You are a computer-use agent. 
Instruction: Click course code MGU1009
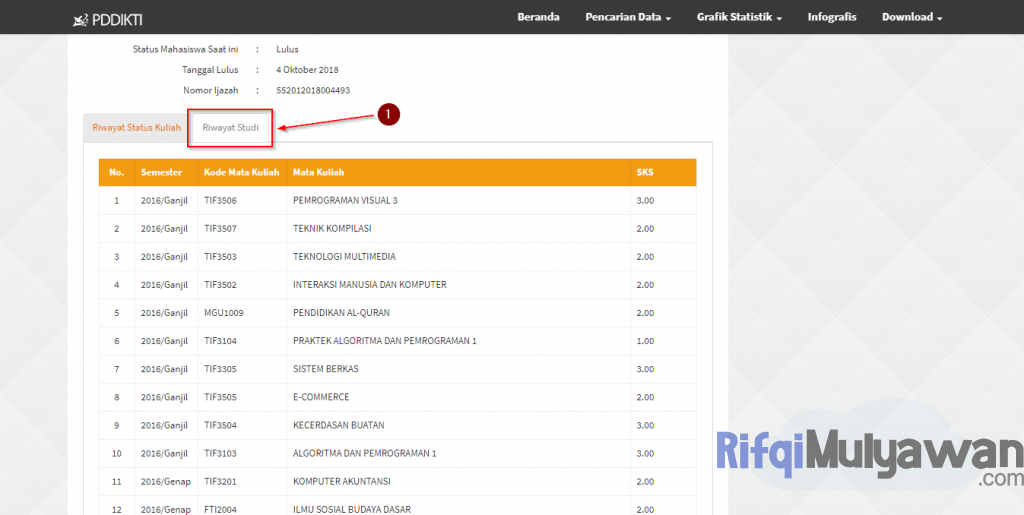tap(223, 313)
